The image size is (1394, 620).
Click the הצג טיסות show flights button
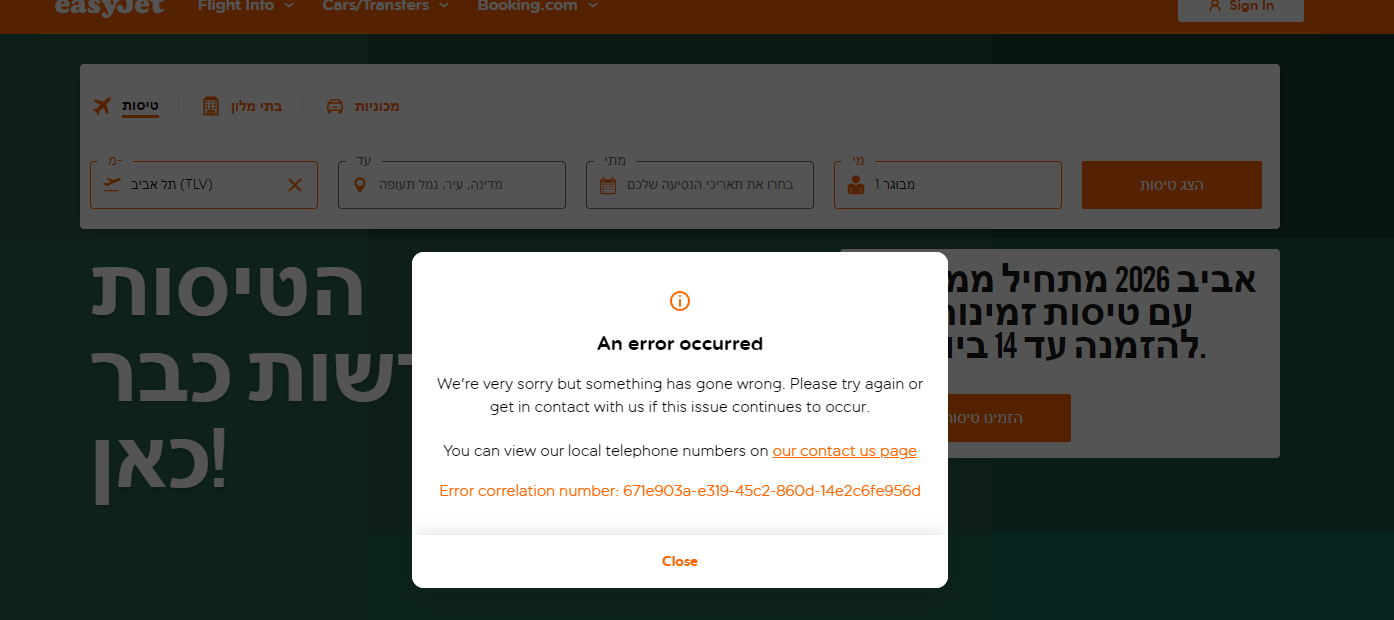pyautogui.click(x=1172, y=185)
